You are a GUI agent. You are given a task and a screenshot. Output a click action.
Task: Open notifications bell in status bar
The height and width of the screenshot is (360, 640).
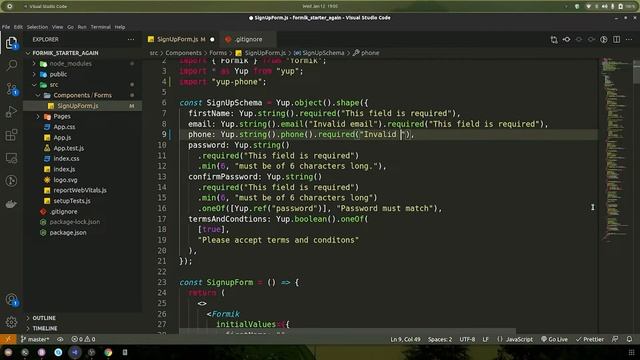(x=629, y=339)
